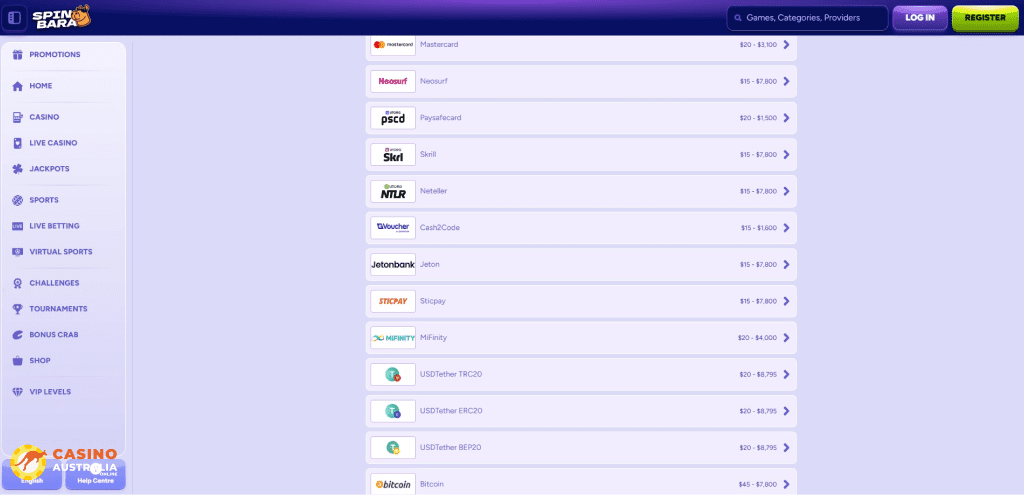Viewport: 1024px width, 495px height.
Task: Select the Skrill logo
Action: point(393,155)
